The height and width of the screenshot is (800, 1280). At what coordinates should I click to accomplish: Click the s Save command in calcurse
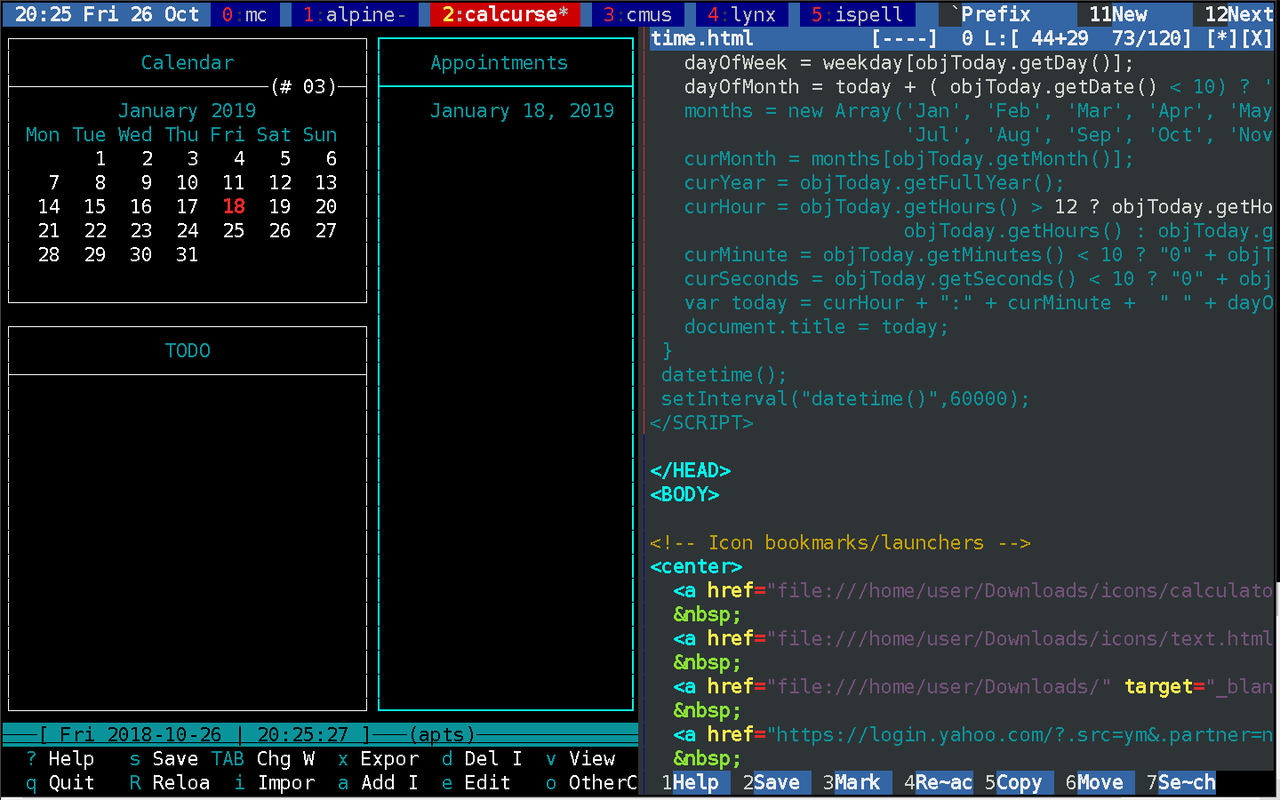click(164, 758)
